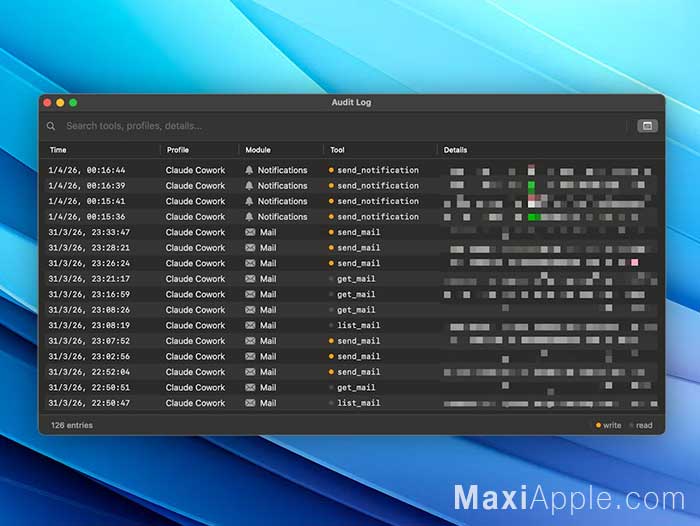Click orange write dot in 23:33:47 row
This screenshot has width=700, height=526.
pos(331,232)
